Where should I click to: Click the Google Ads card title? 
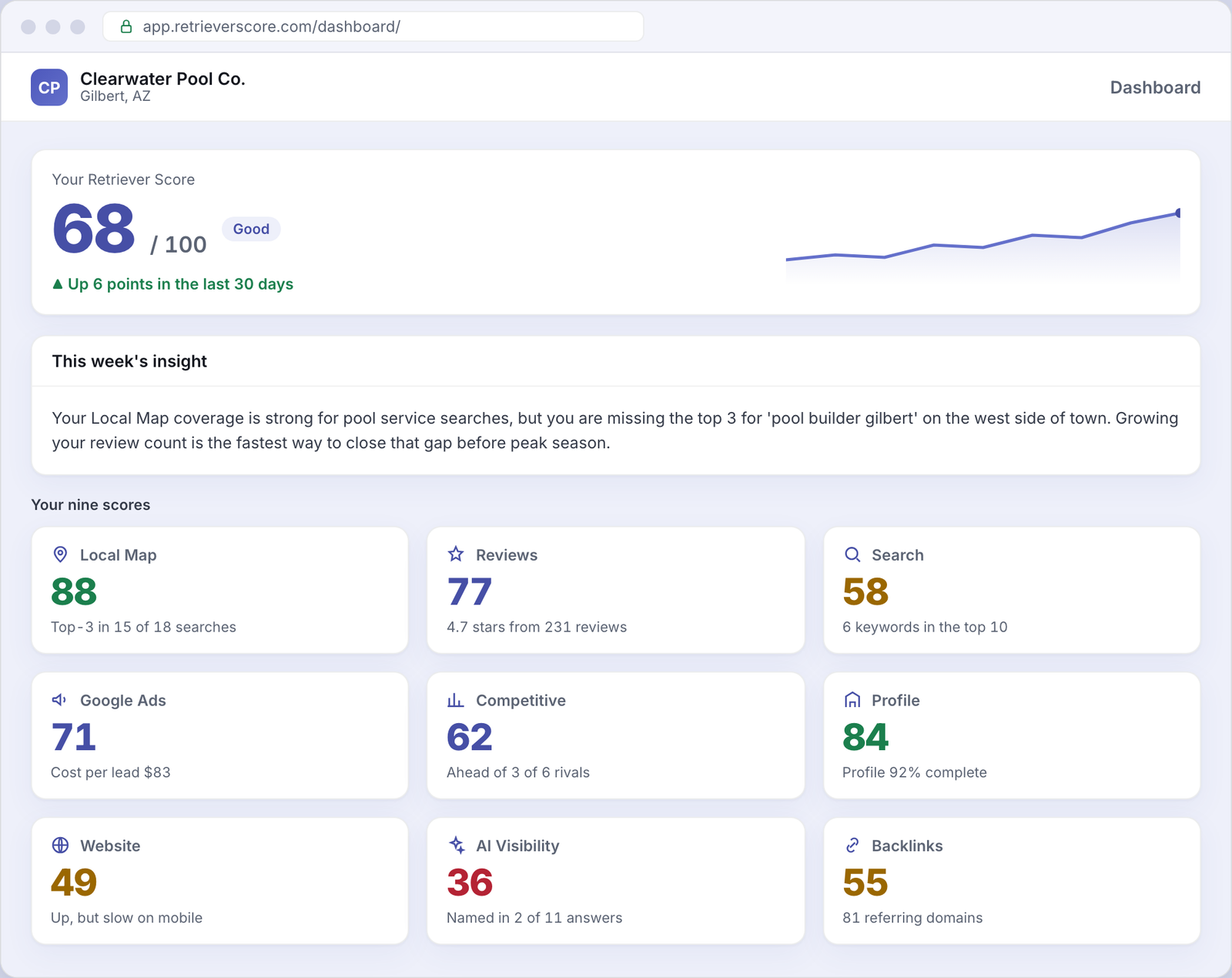123,701
